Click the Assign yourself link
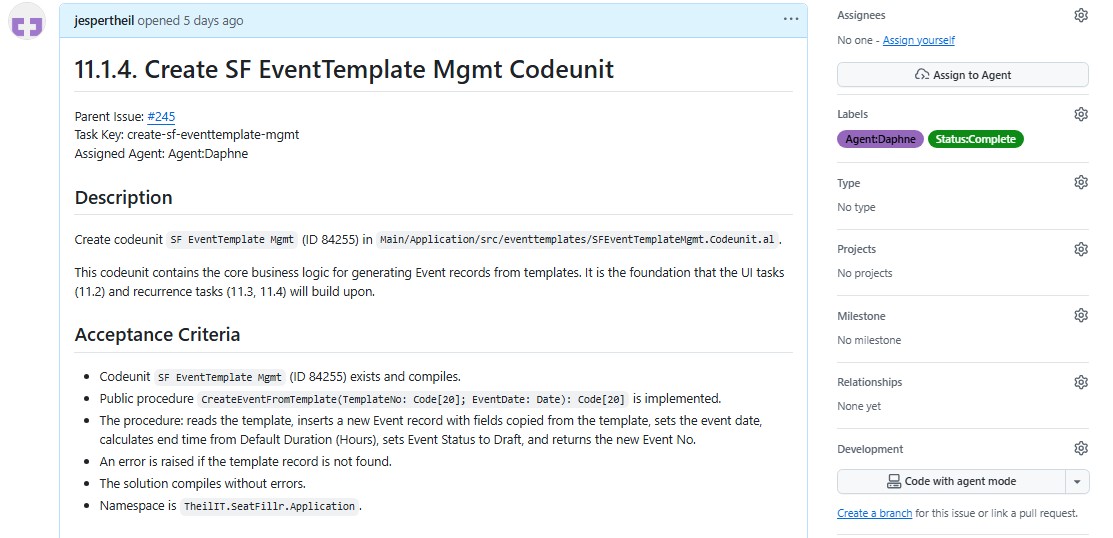 (x=918, y=40)
